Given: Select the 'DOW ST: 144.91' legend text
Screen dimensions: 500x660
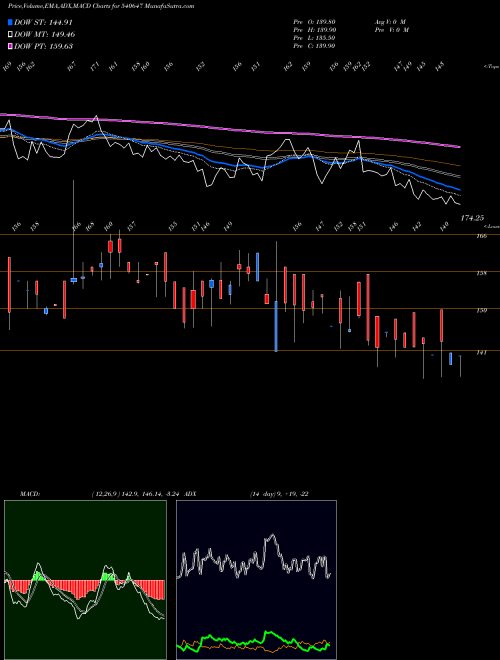Looking at the screenshot, I should (x=43, y=22).
